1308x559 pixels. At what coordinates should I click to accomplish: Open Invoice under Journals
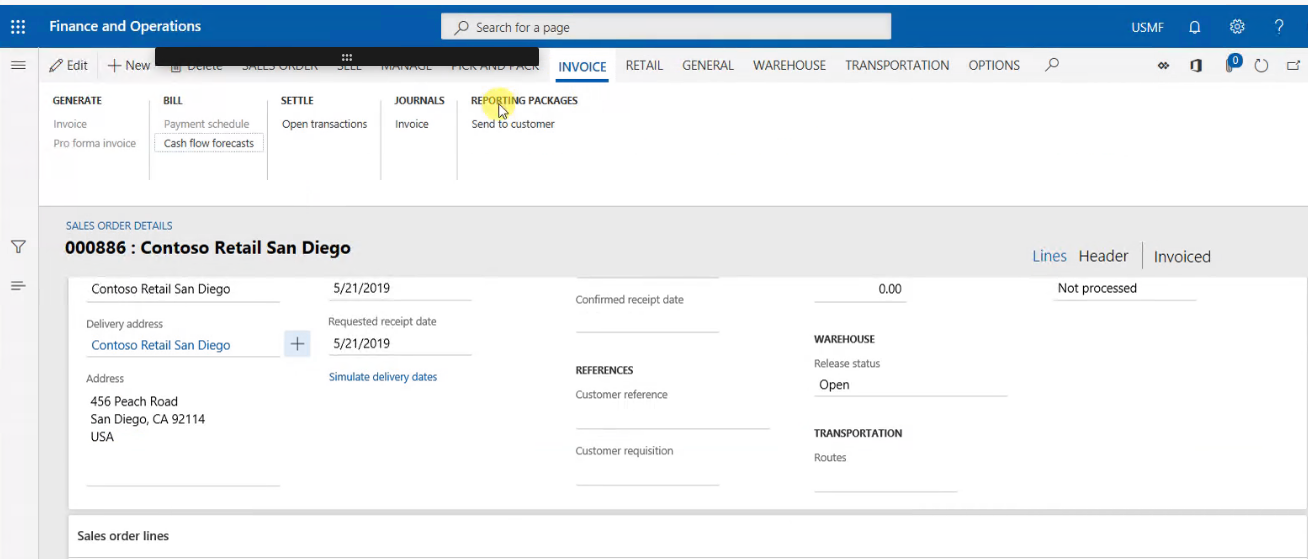412,124
